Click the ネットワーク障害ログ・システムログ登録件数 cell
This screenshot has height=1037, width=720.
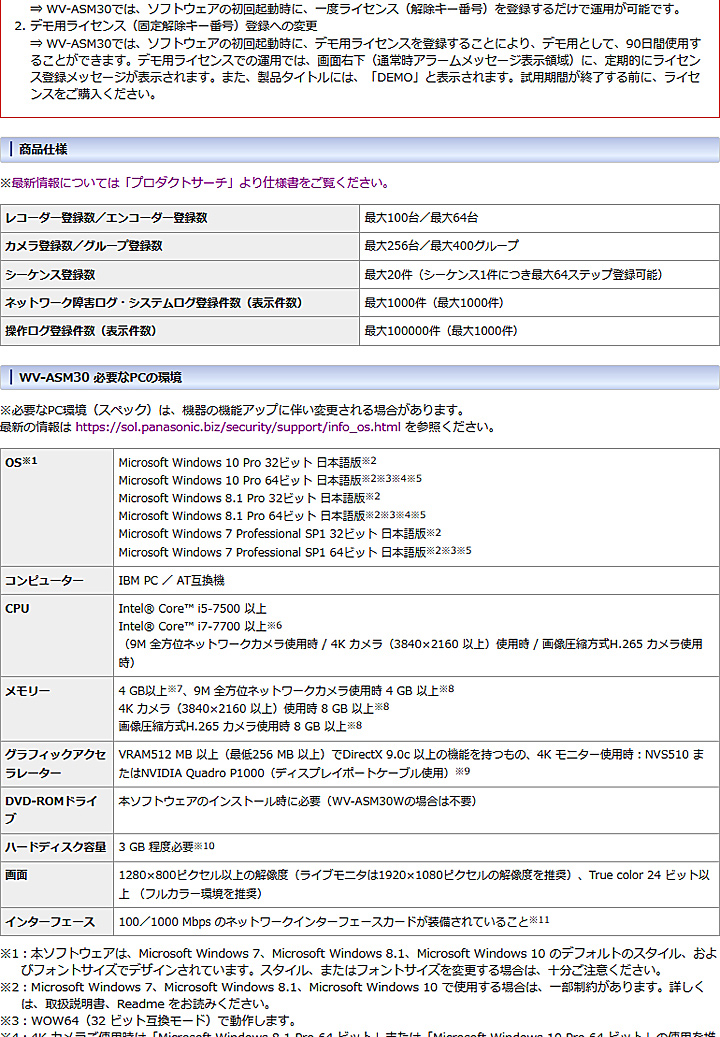pyautogui.click(x=180, y=303)
